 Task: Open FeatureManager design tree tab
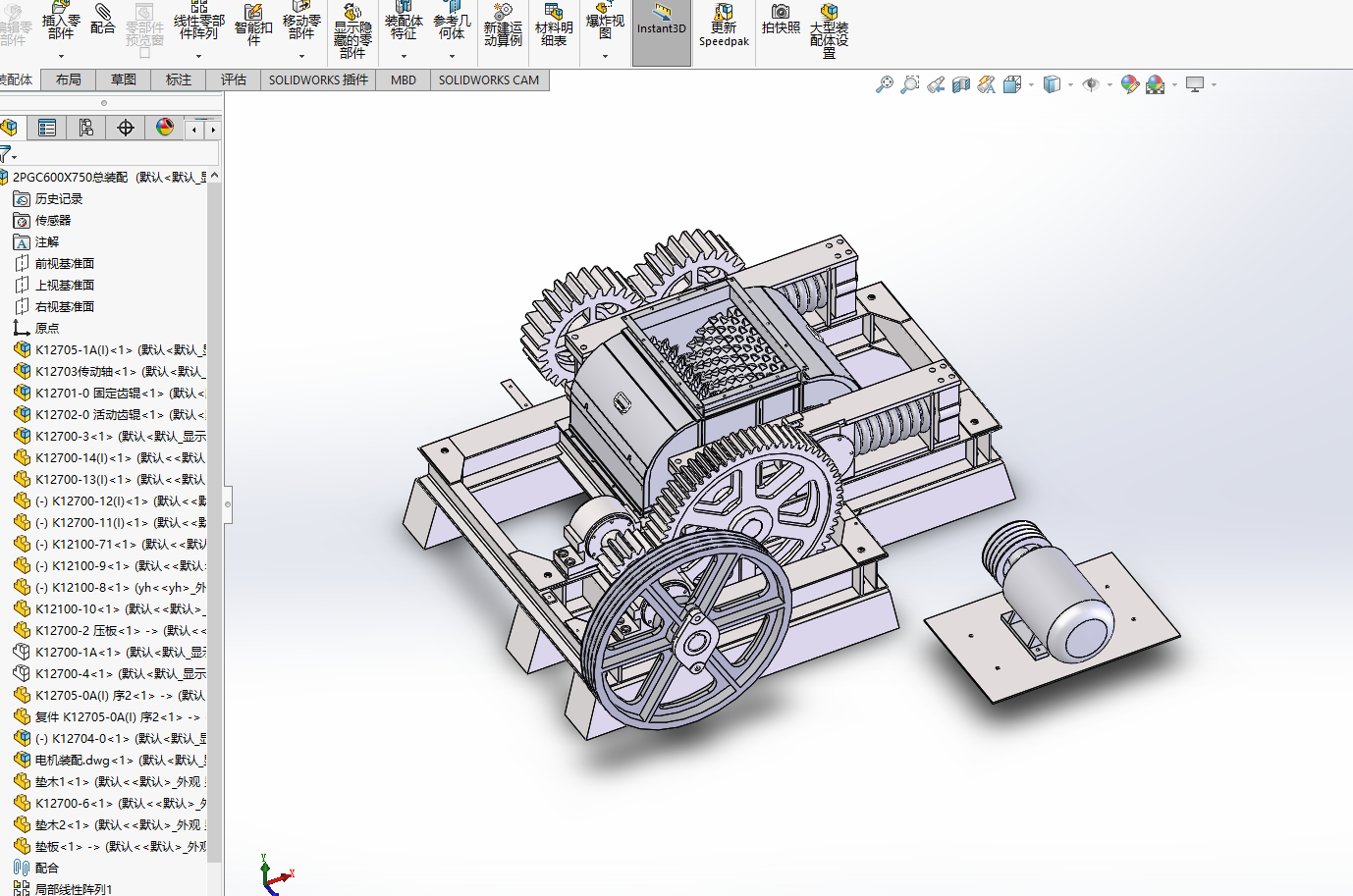(x=10, y=128)
